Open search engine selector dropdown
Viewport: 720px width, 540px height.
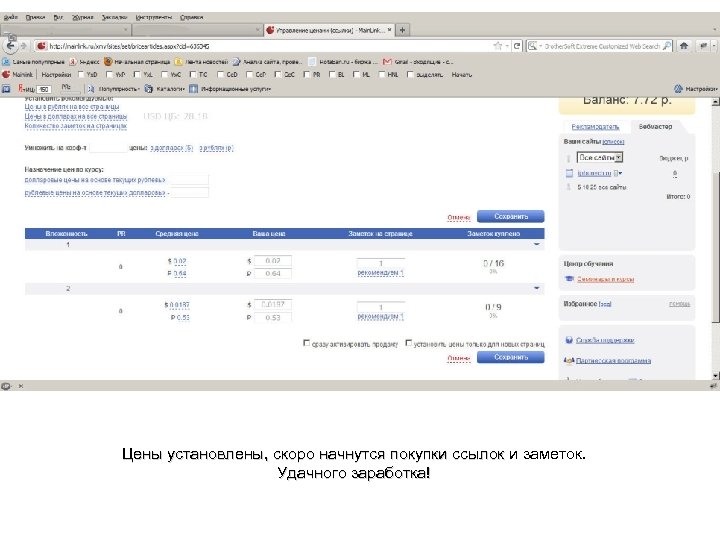coord(535,46)
